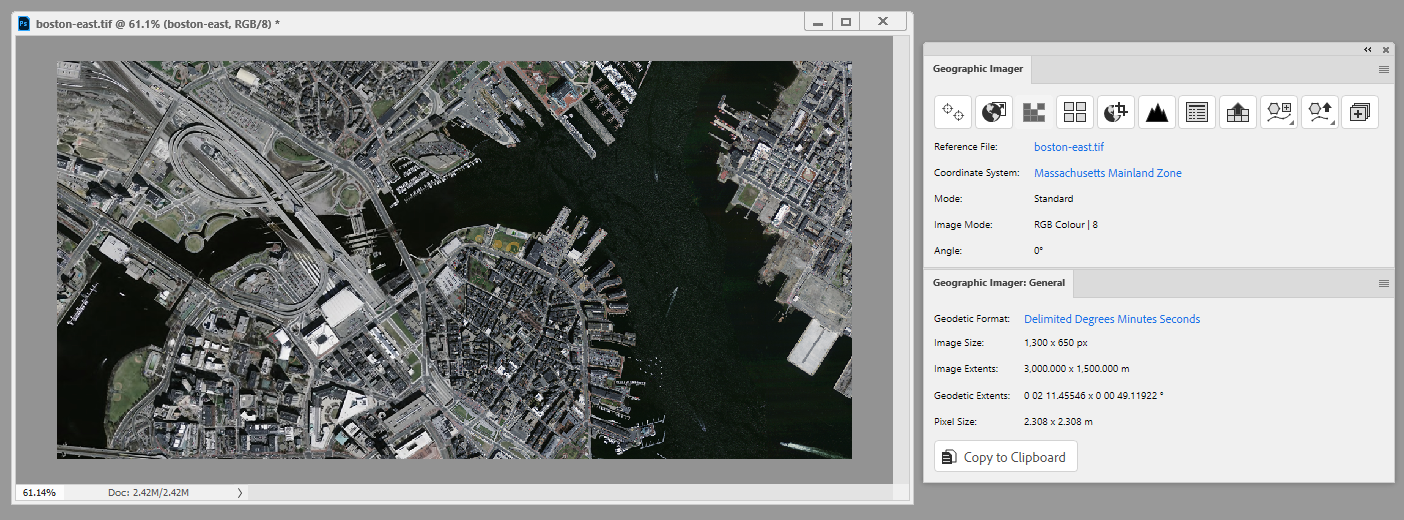Viewport: 1404px width, 520px height.
Task: Click the 'Image Mode:' label
Action: tap(963, 225)
